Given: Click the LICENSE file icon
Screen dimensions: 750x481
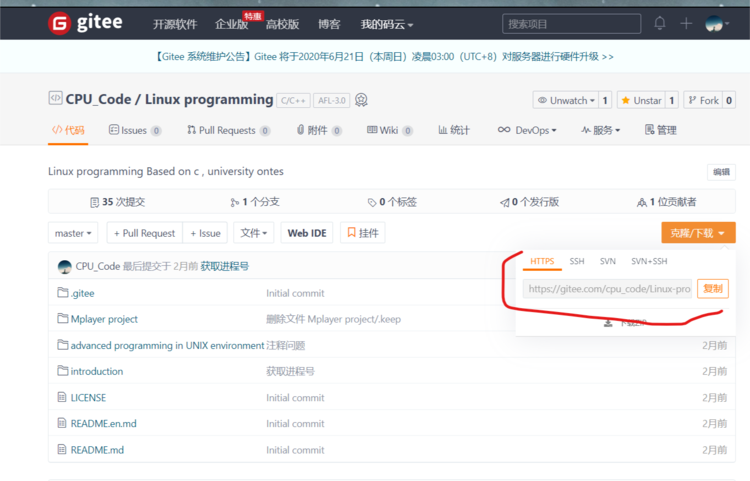Looking at the screenshot, I should [62, 397].
